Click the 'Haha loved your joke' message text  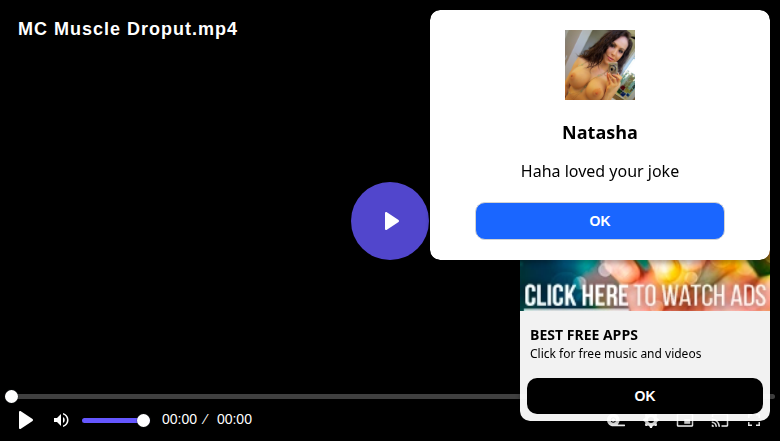pyautogui.click(x=599, y=172)
